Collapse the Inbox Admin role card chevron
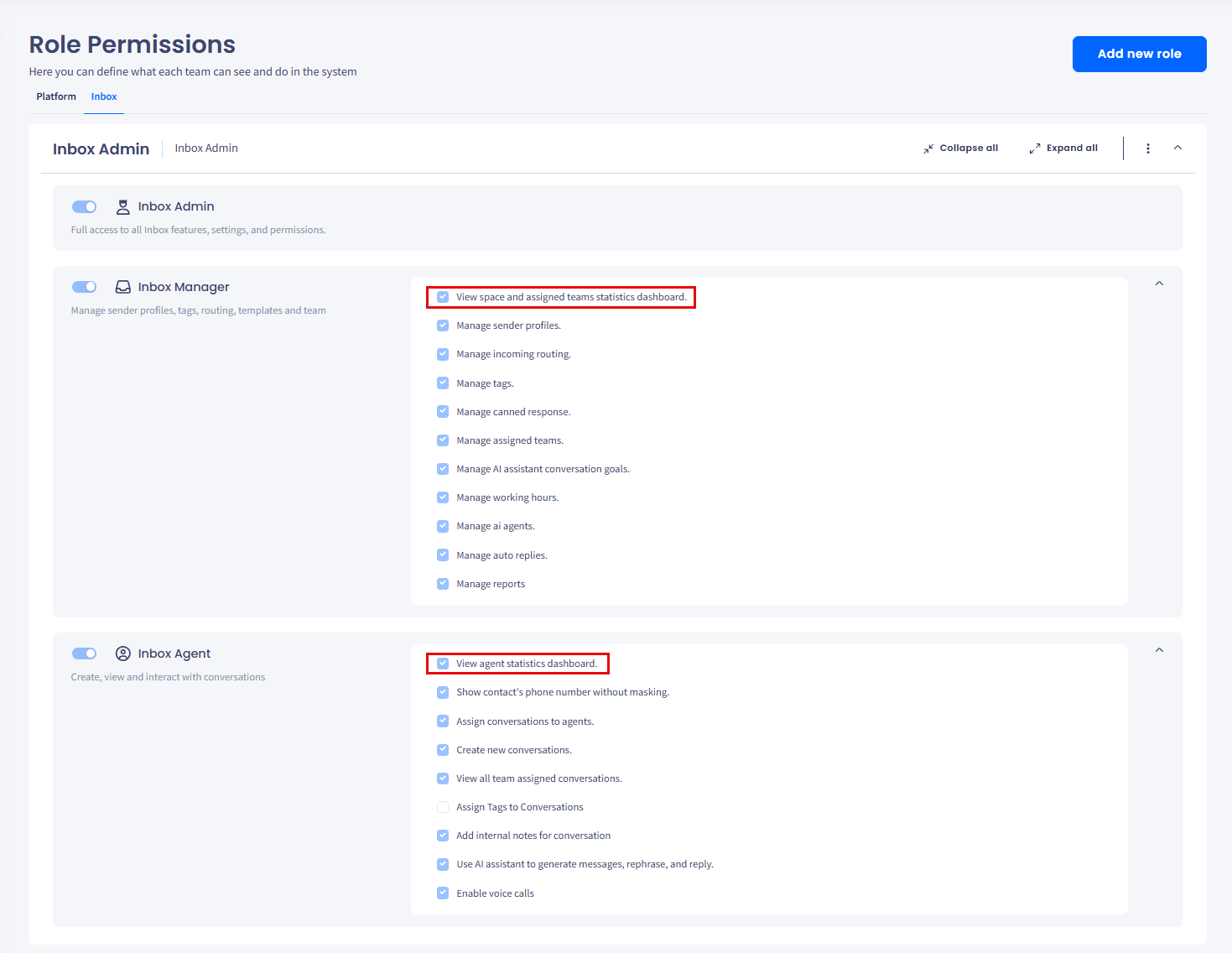The width and height of the screenshot is (1232, 953). coord(1177,148)
